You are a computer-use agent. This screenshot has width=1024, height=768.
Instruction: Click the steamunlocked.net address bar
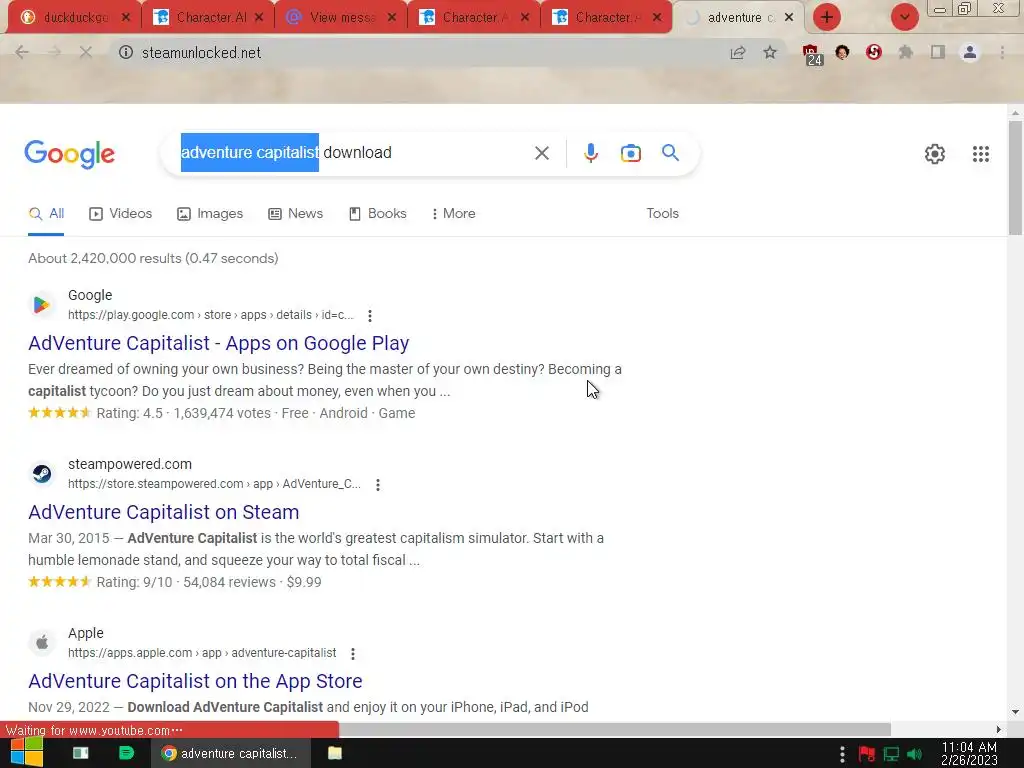pyautogui.click(x=418, y=53)
